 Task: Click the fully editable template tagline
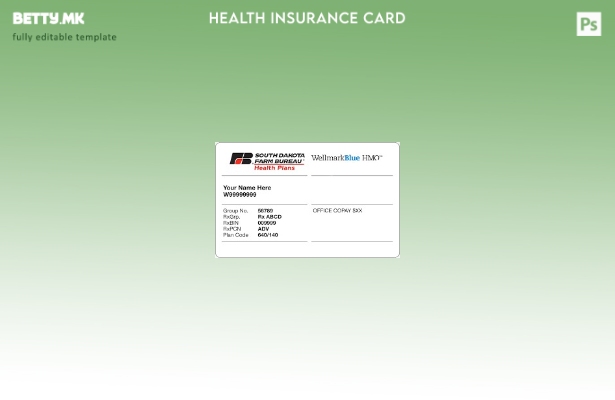64,37
